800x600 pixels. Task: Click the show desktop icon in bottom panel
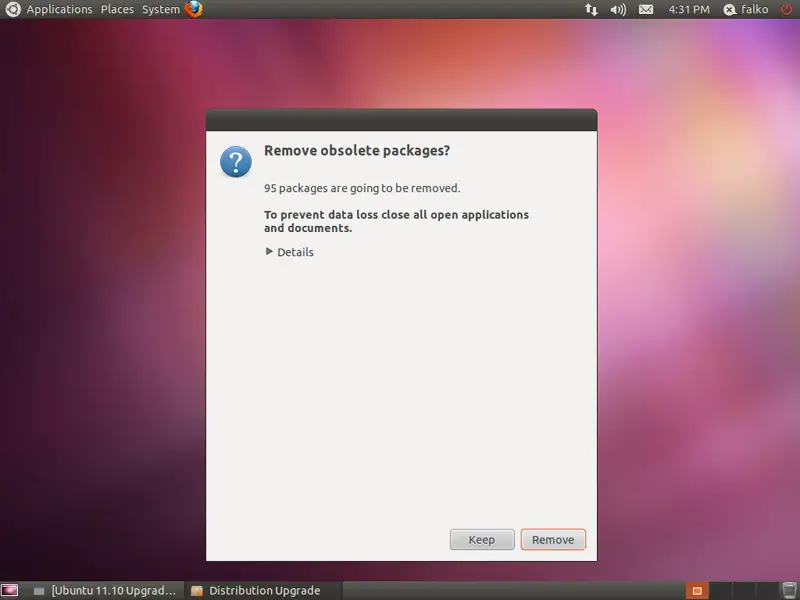pos(10,590)
